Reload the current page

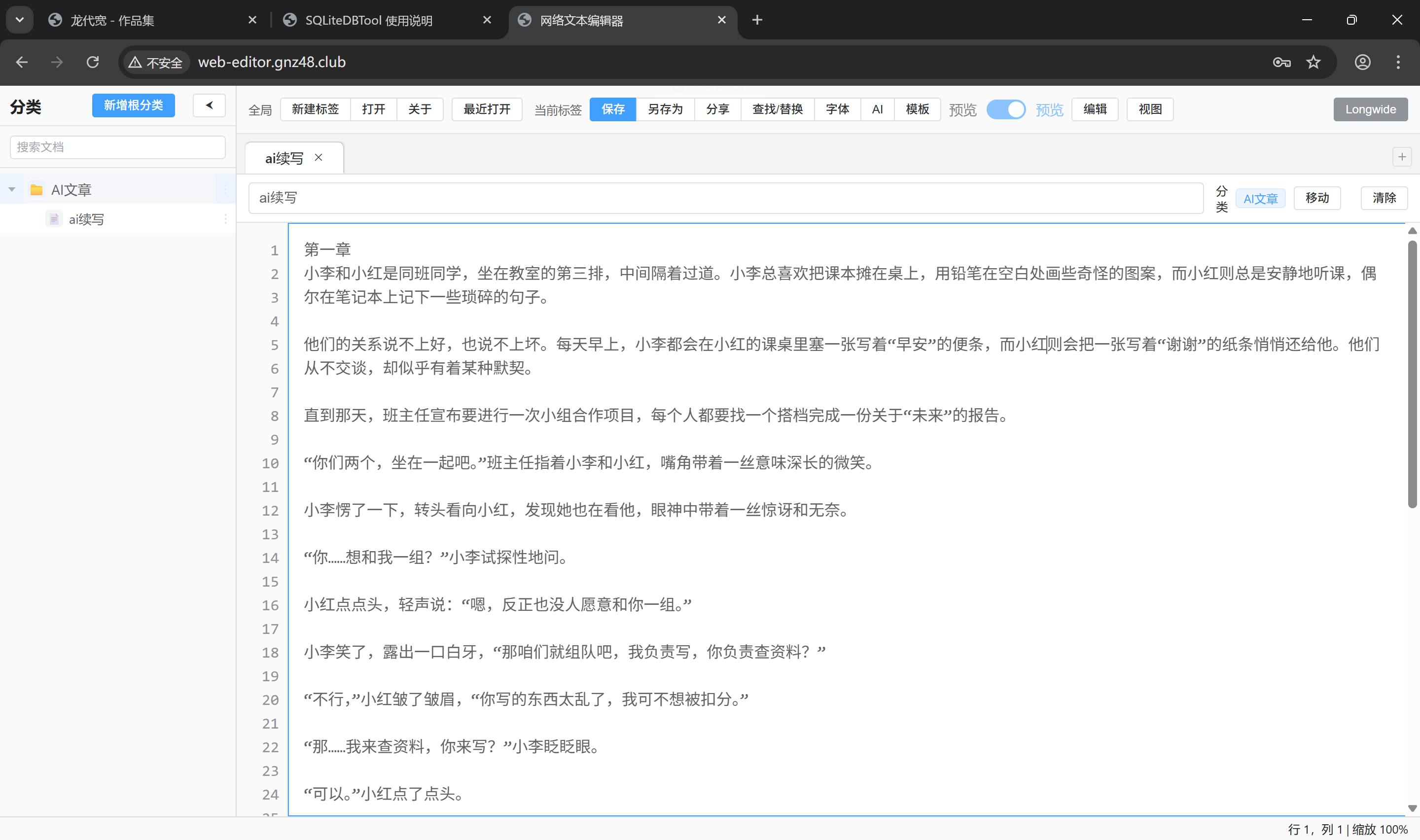tap(92, 62)
